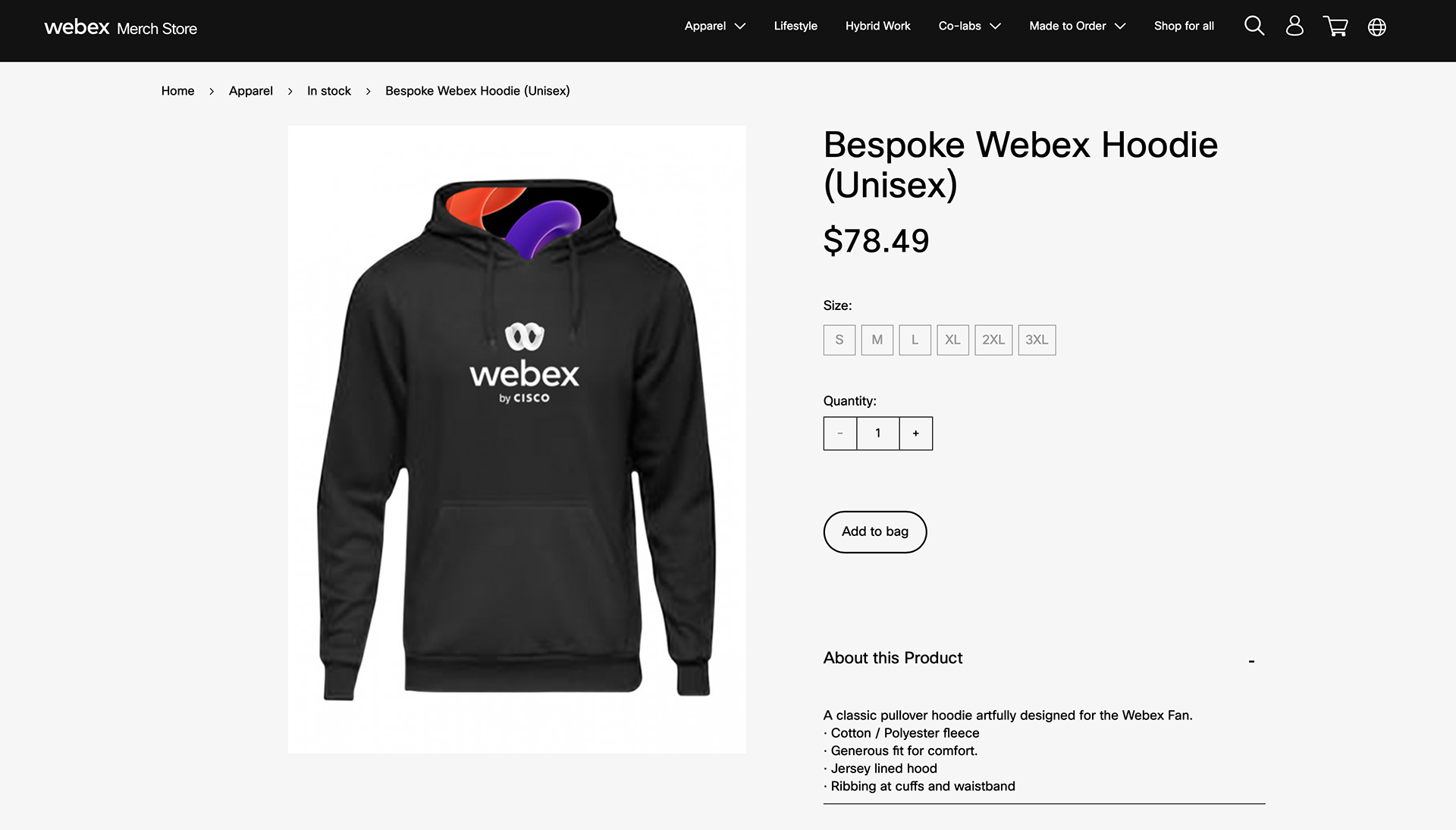This screenshot has height=830, width=1456.
Task: Open the Co-labs dropdown menu
Action: pos(969,27)
